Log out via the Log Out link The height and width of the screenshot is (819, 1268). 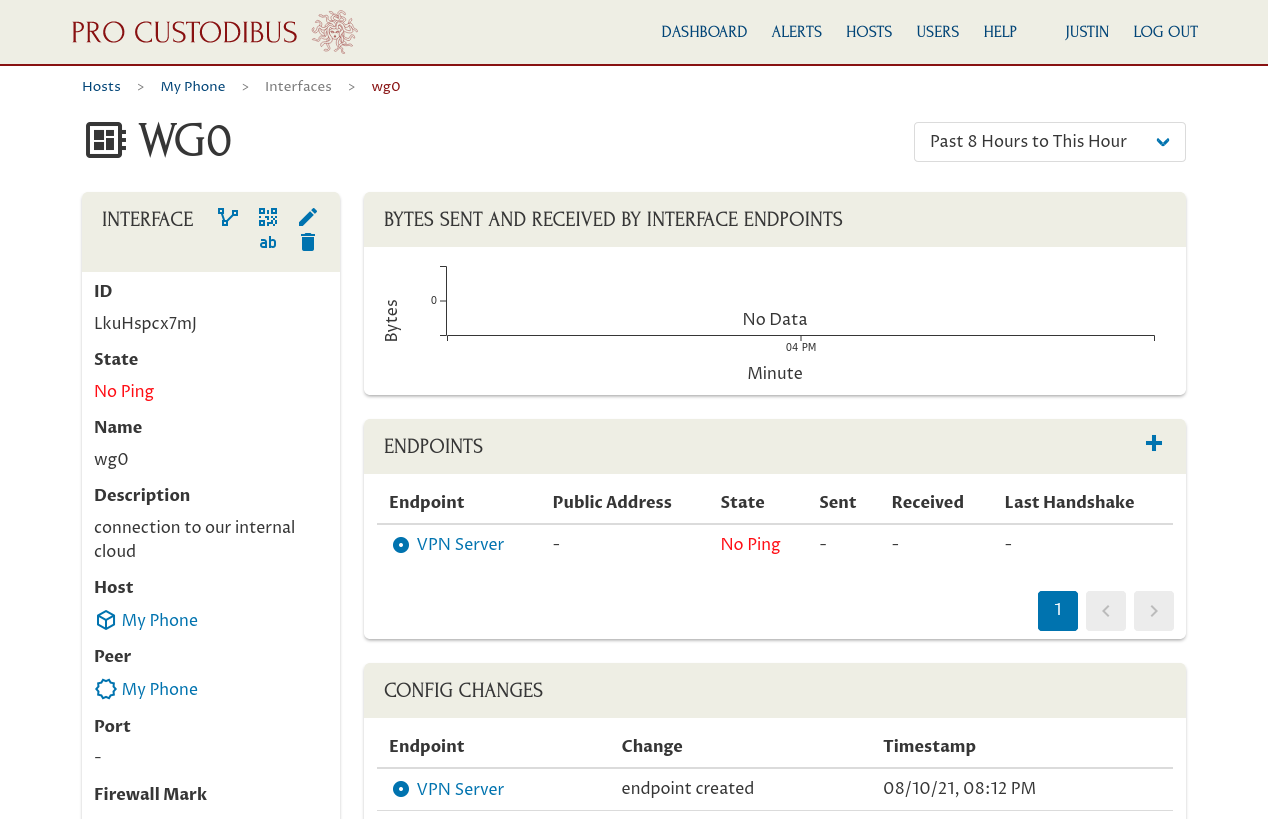click(x=1166, y=32)
